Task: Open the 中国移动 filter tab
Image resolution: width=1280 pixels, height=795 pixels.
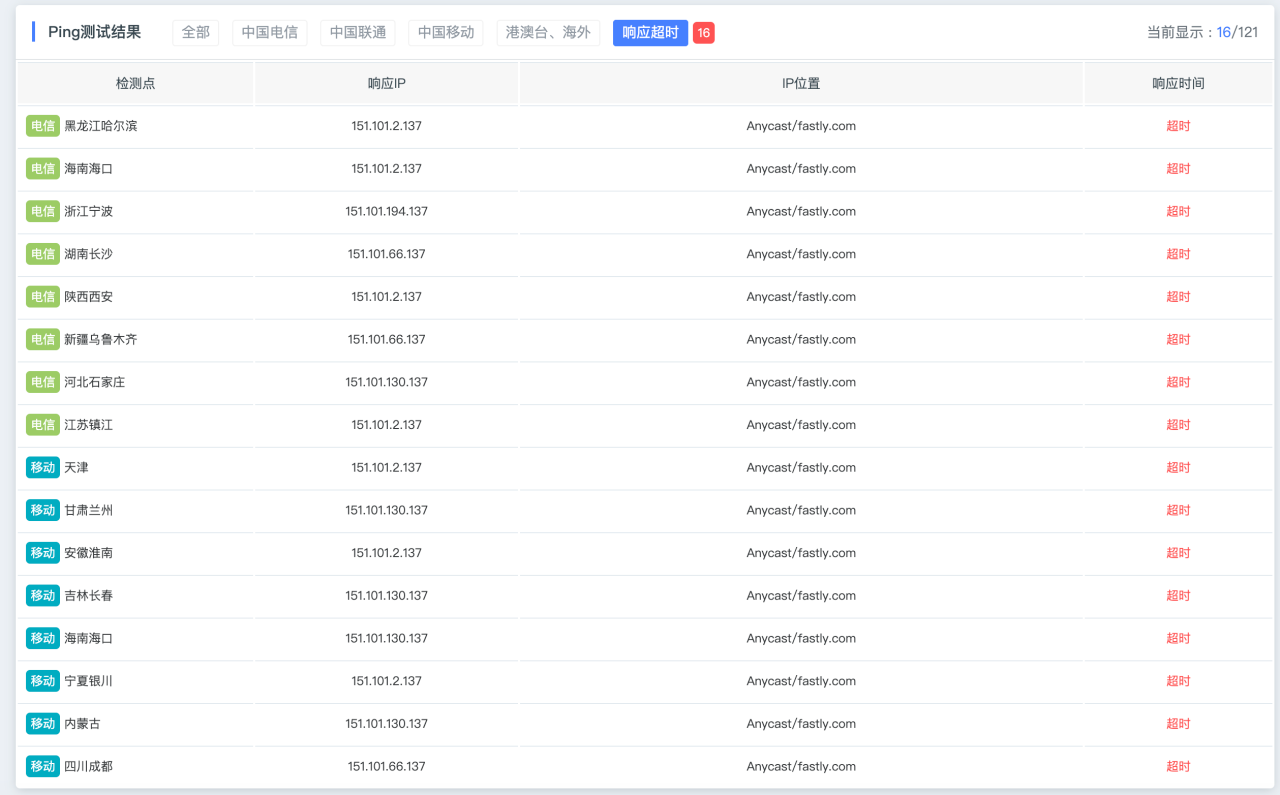Action: click(x=446, y=32)
